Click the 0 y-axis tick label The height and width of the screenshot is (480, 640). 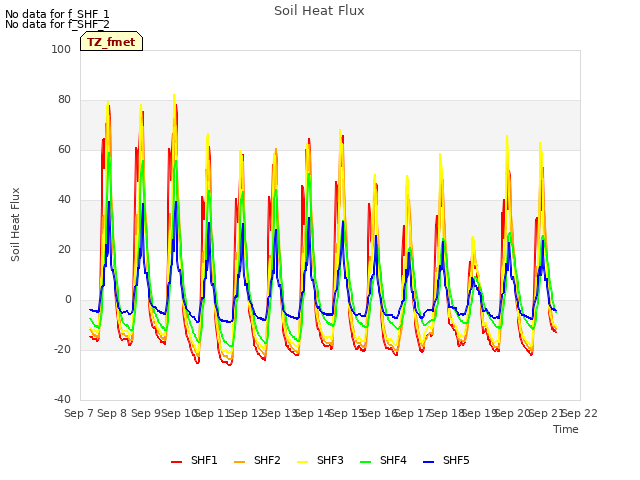coord(68,300)
